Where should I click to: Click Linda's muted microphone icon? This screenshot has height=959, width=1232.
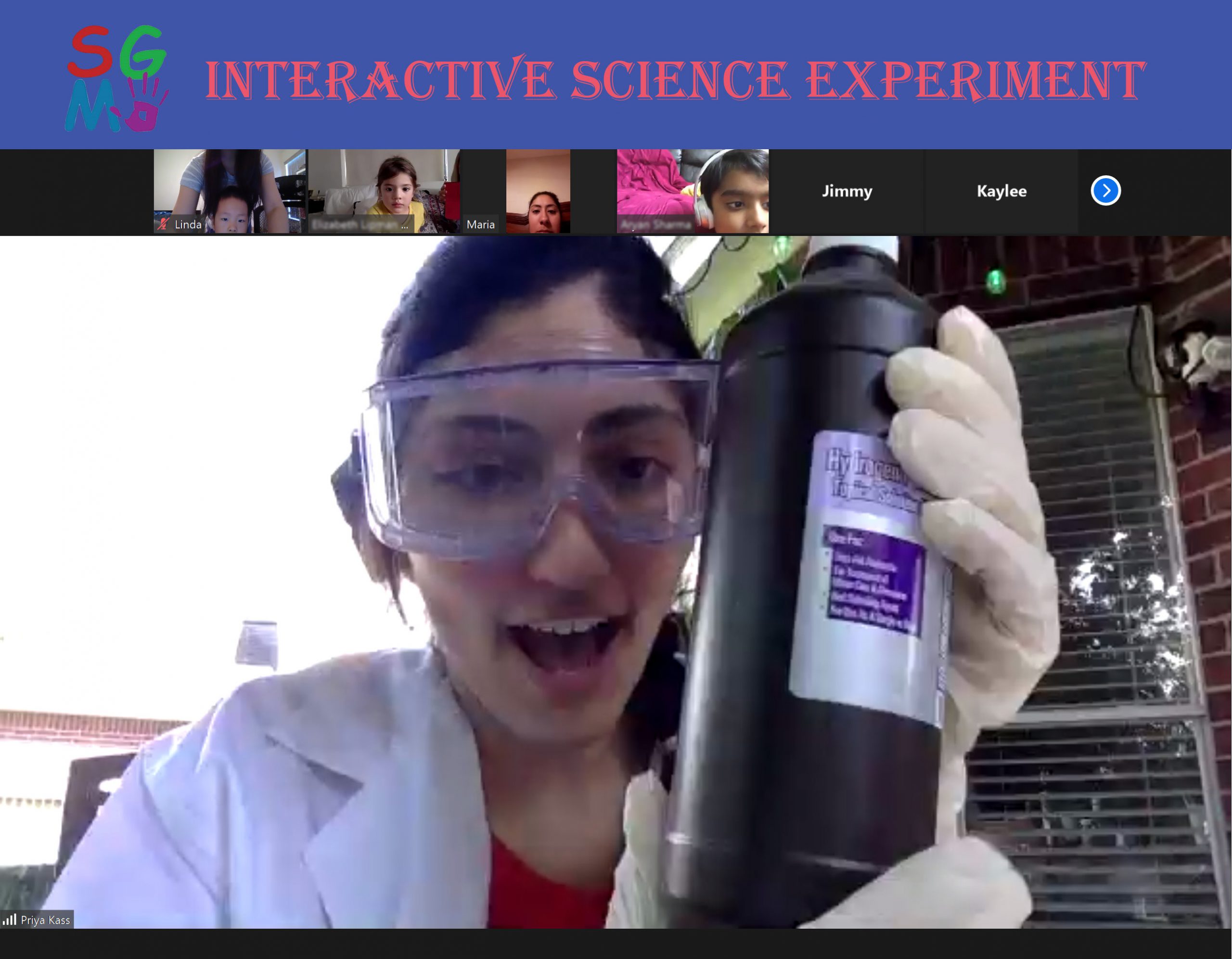tap(163, 224)
